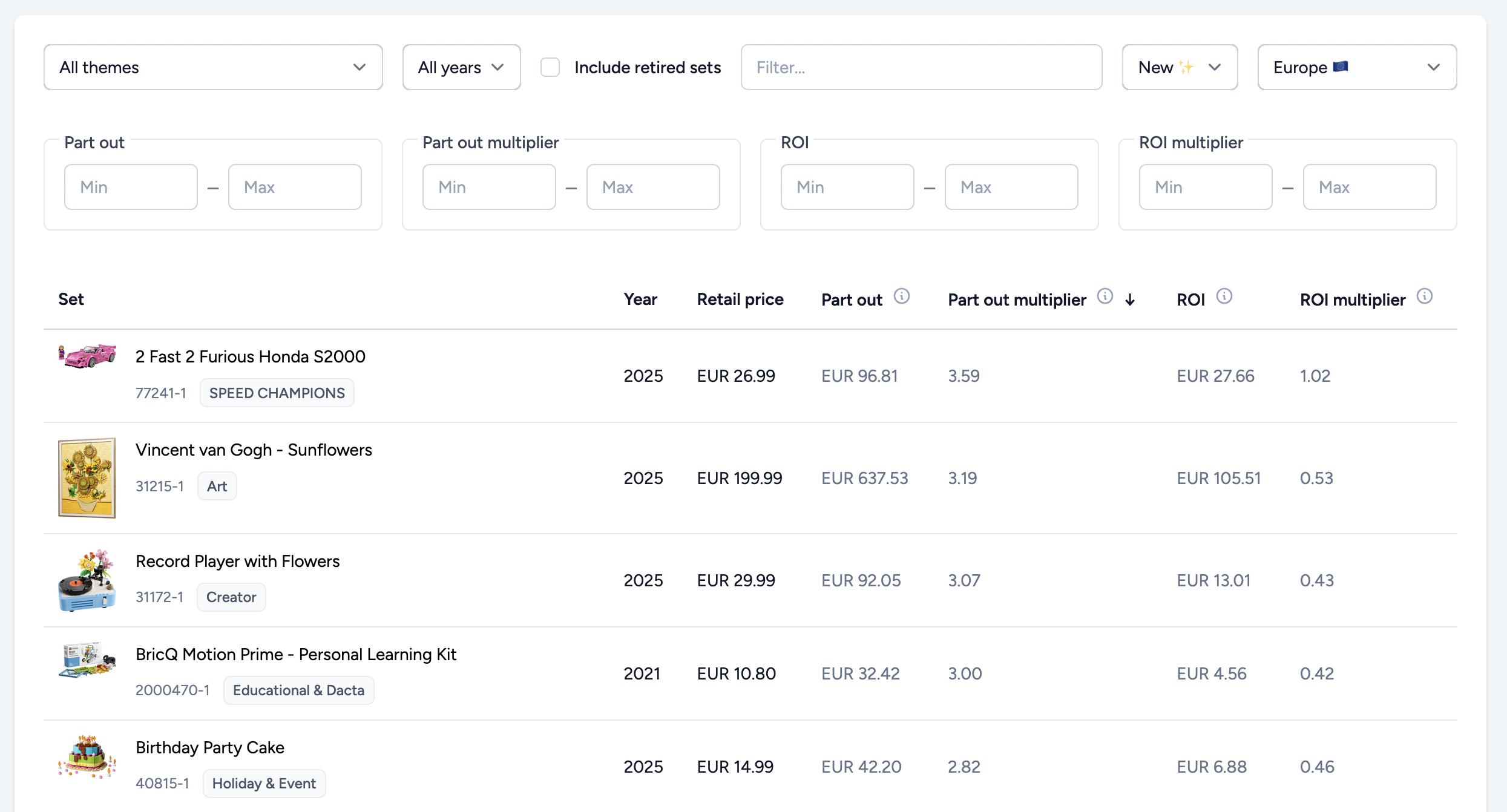Click the 2021 year cell
Viewport: 1507px width, 812px height.
point(642,673)
